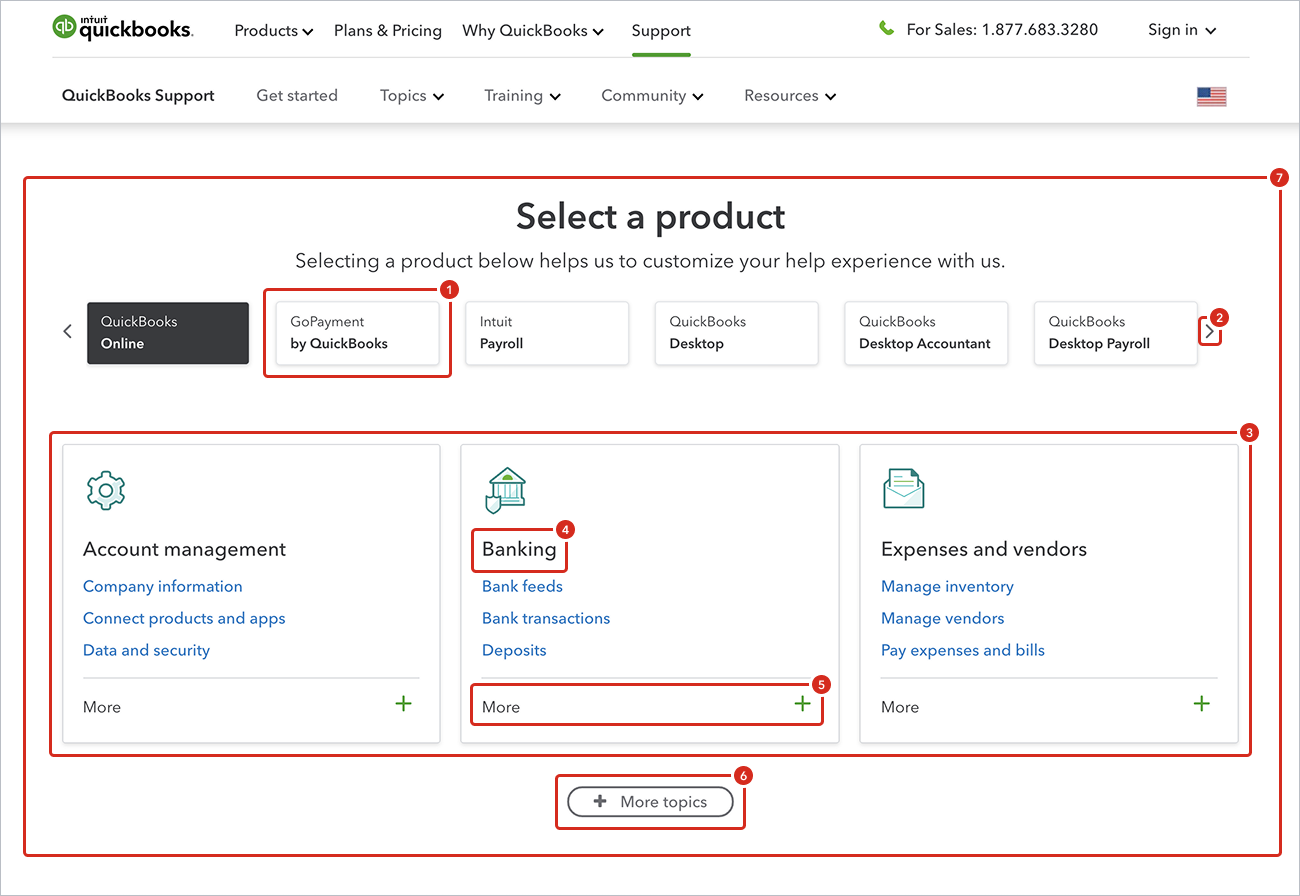Click the green phone icon beside sales number
This screenshot has height=896, width=1300.
886,29
